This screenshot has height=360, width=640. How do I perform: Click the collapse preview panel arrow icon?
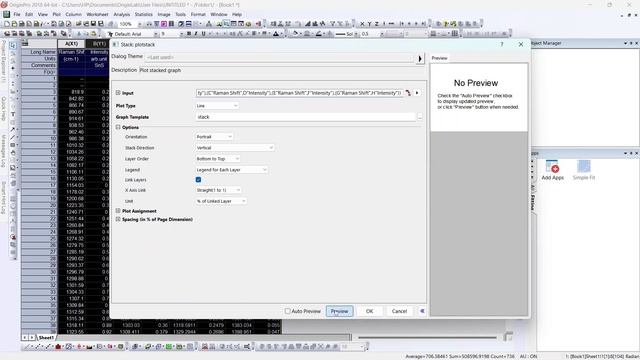422,311
